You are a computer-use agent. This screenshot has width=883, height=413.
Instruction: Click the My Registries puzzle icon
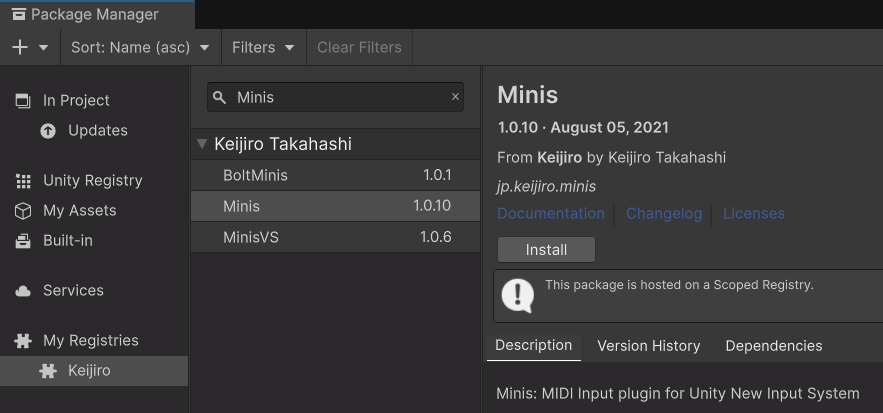coord(23,341)
